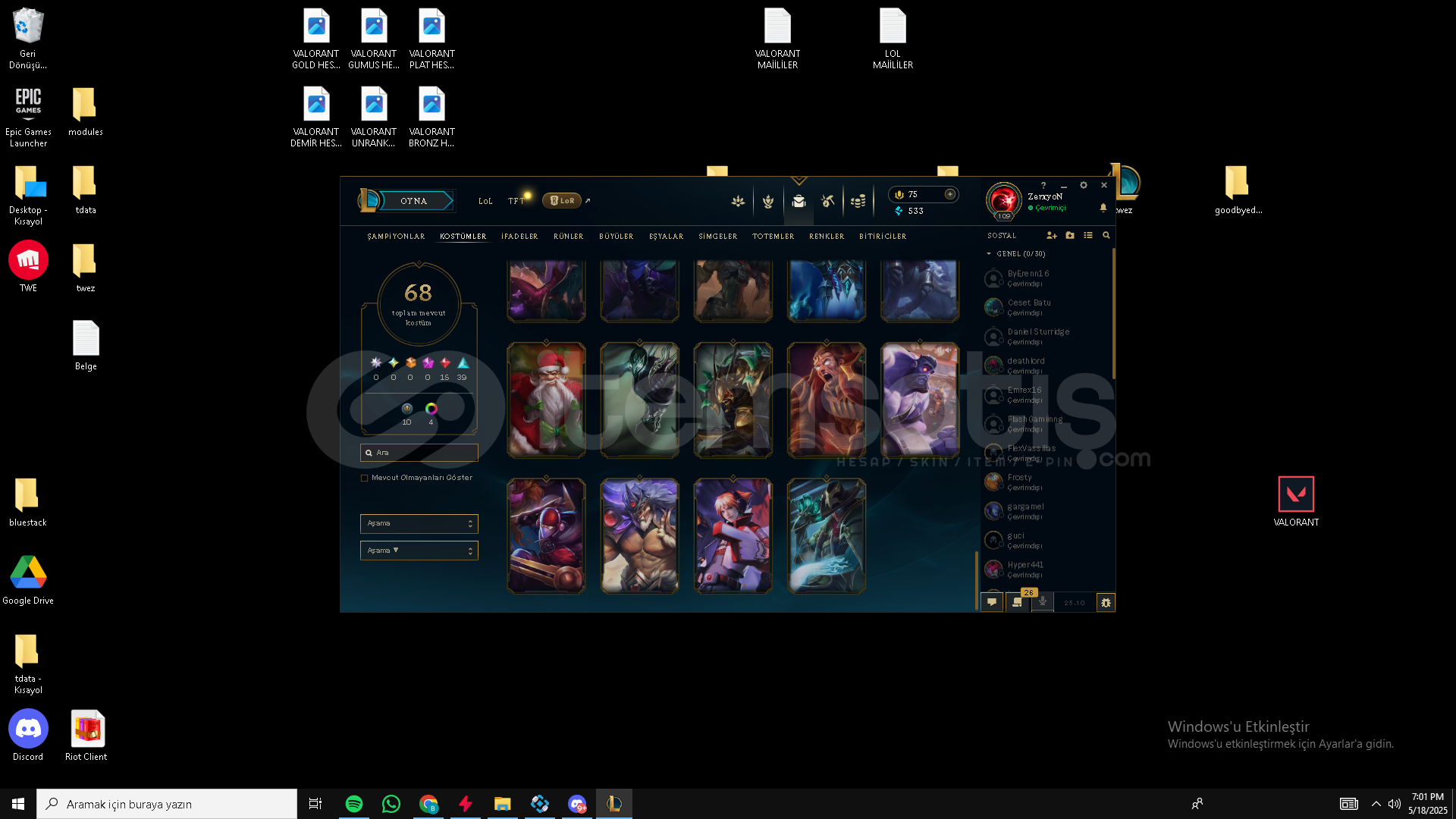Select LOL MAİLLER desktop file
Screen dimensions: 1456x819
(893, 39)
